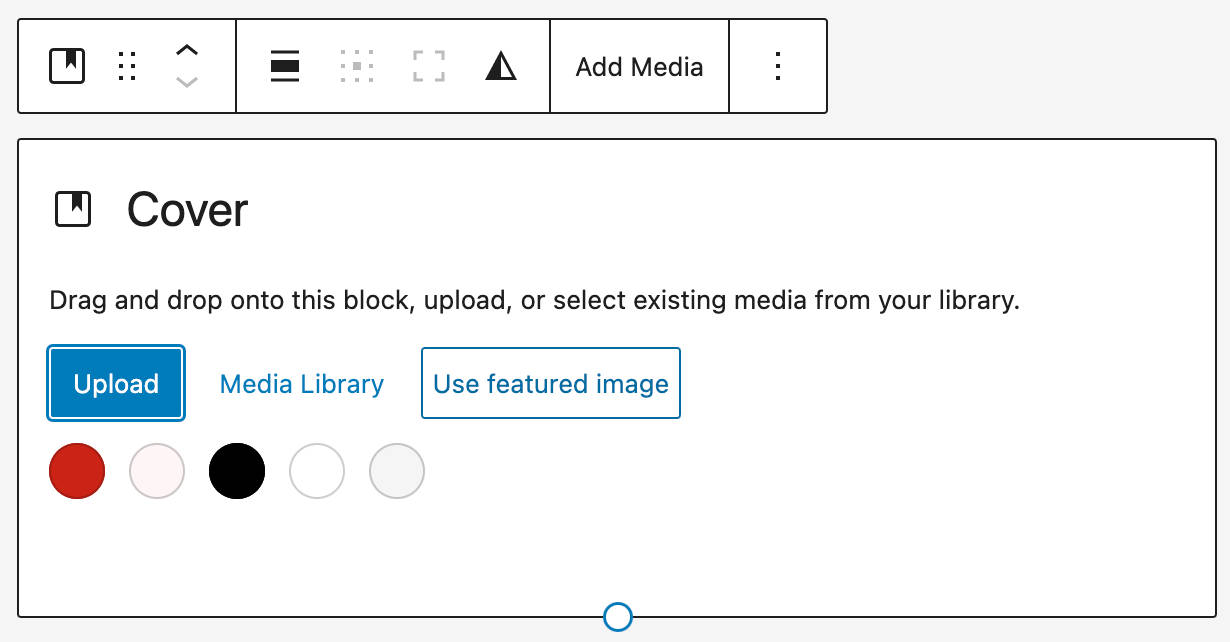Click the Upload button
Screen dimensions: 1230x642
[x=115, y=383]
